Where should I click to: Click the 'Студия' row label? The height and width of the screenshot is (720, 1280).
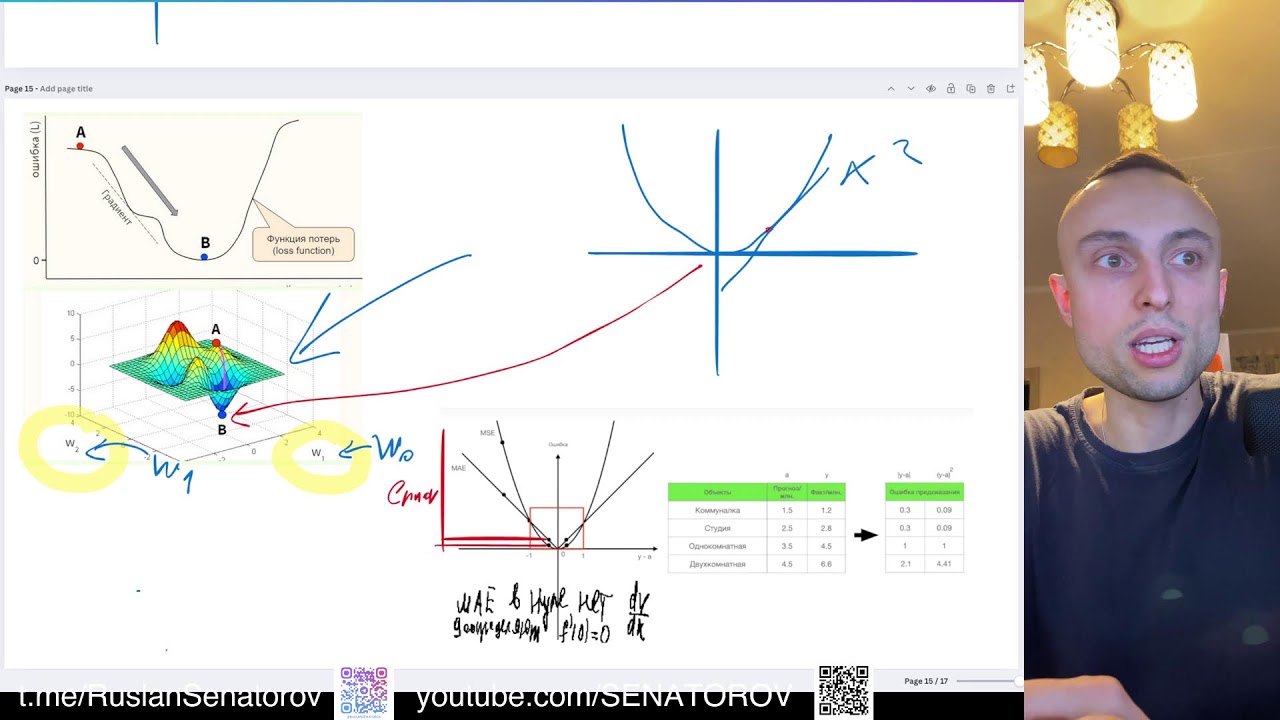pos(717,528)
